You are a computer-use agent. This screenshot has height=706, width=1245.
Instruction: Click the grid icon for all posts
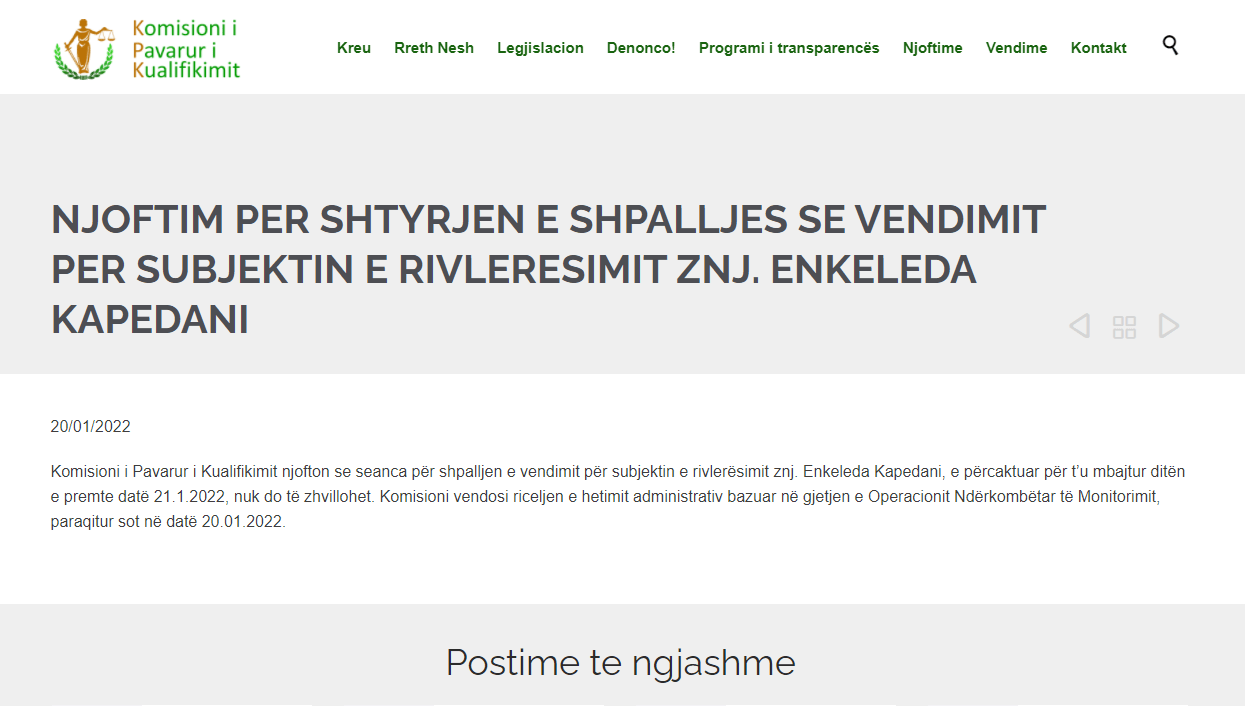[1124, 327]
